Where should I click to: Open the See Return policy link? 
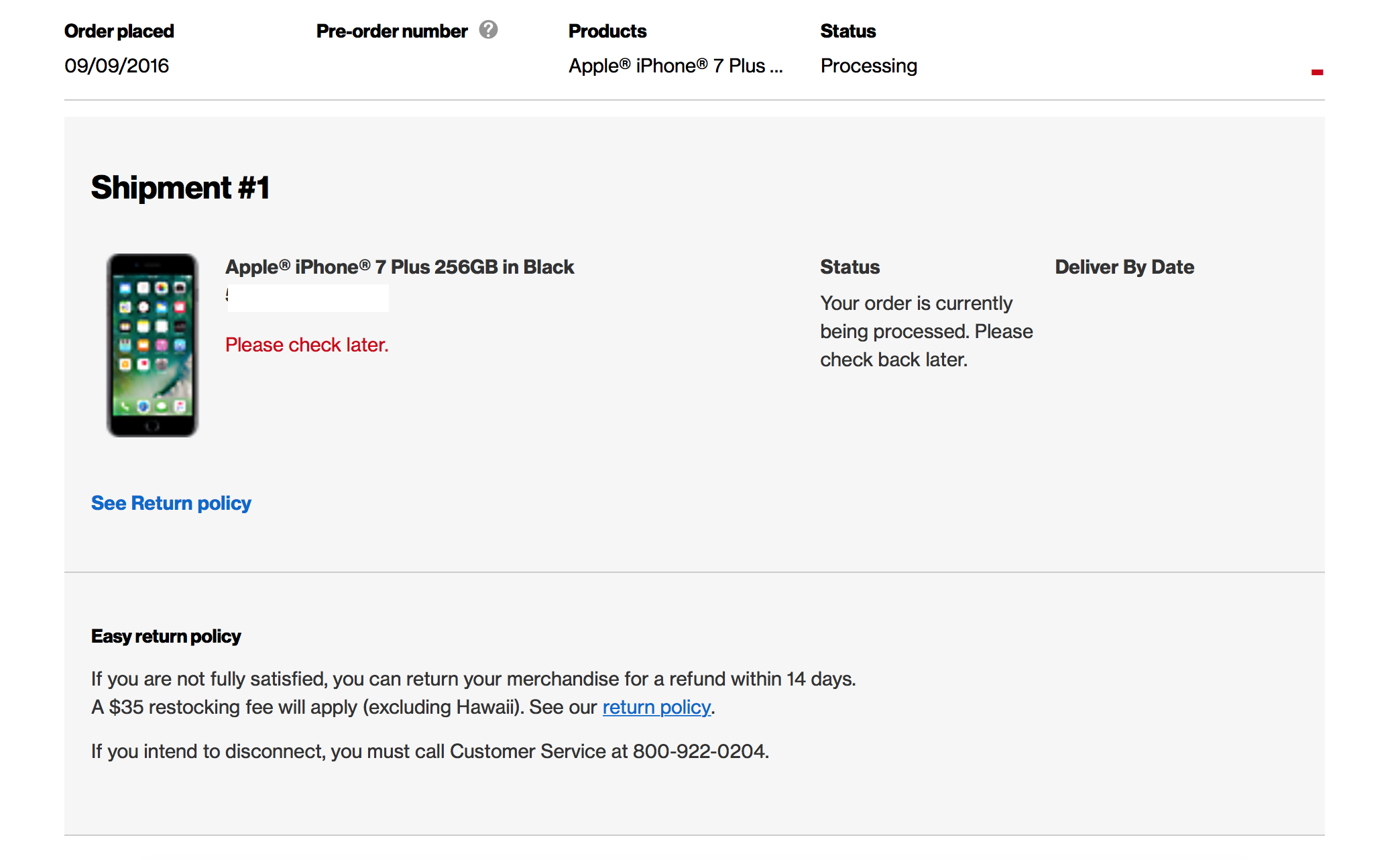coord(171,503)
